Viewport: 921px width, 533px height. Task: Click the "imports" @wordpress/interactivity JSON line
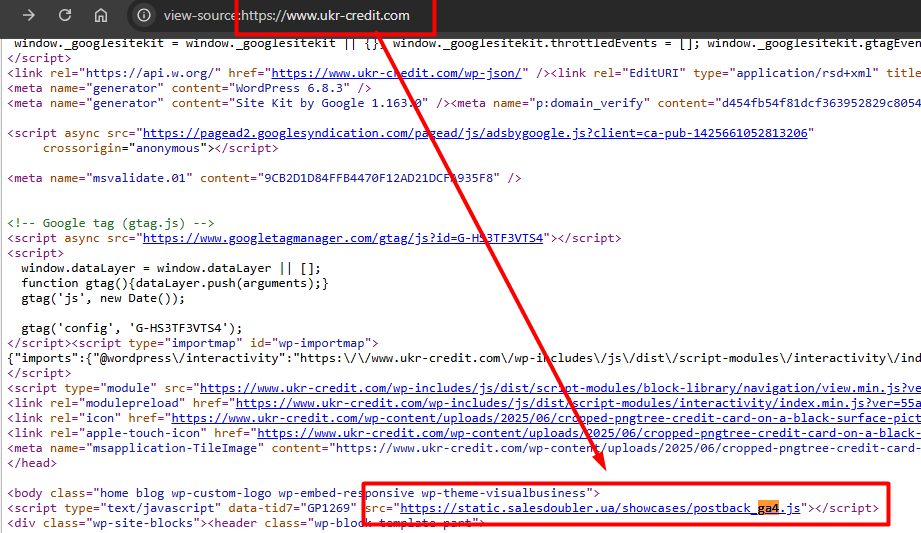[464, 358]
